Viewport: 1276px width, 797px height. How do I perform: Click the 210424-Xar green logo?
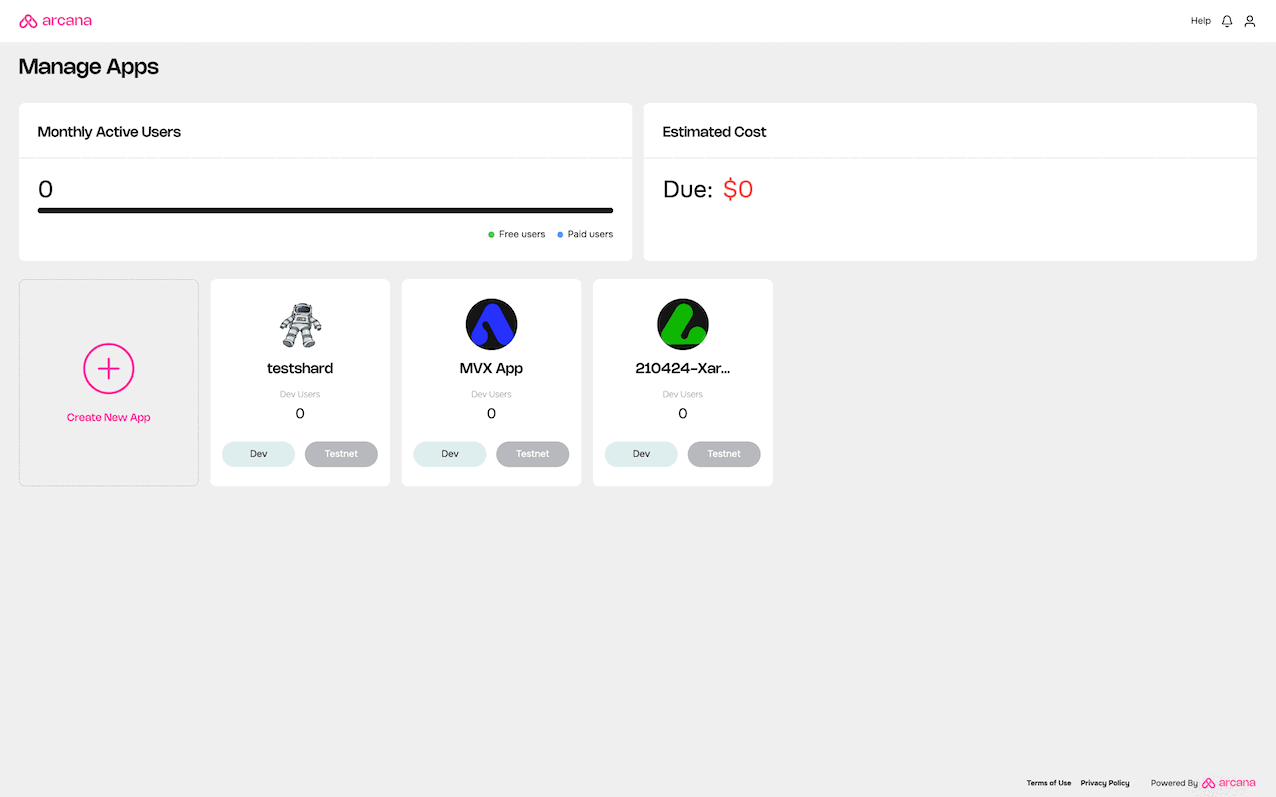683,324
